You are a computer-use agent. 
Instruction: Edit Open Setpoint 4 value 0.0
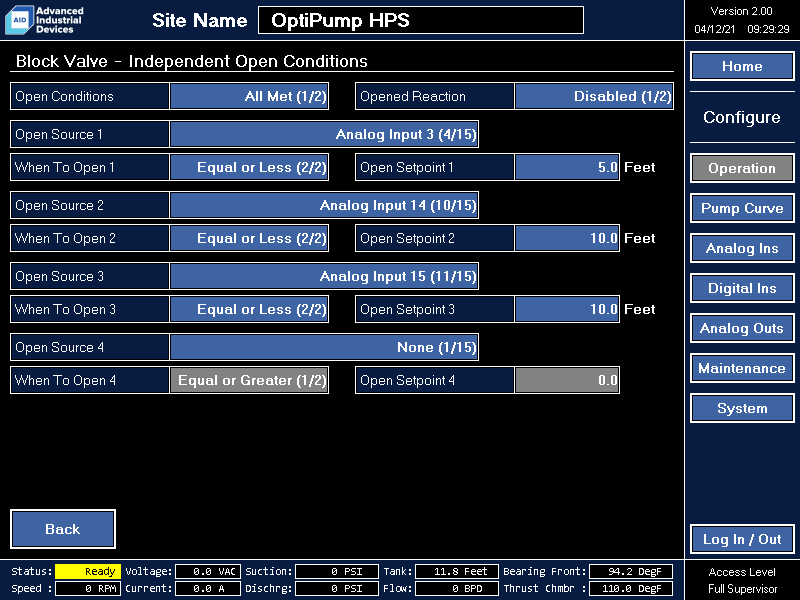(567, 380)
